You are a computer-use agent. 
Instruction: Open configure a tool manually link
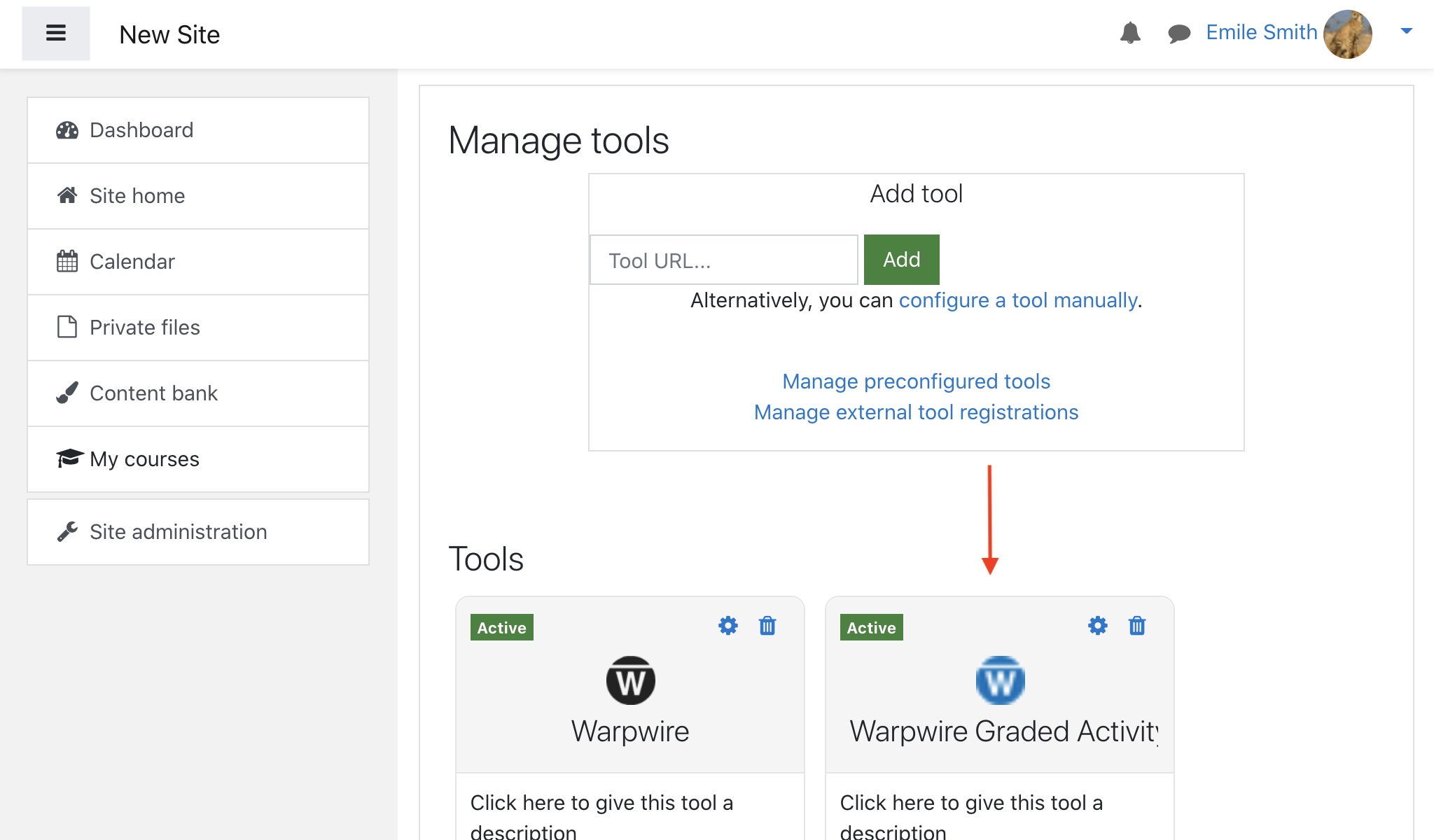pyautogui.click(x=1017, y=299)
